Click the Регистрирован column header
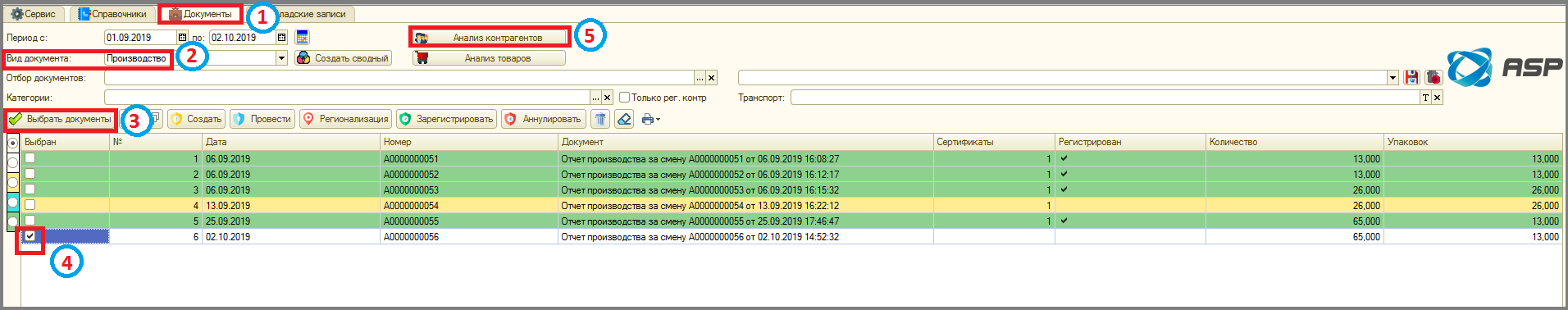Viewport: 1568px width, 310px height. click(1130, 142)
